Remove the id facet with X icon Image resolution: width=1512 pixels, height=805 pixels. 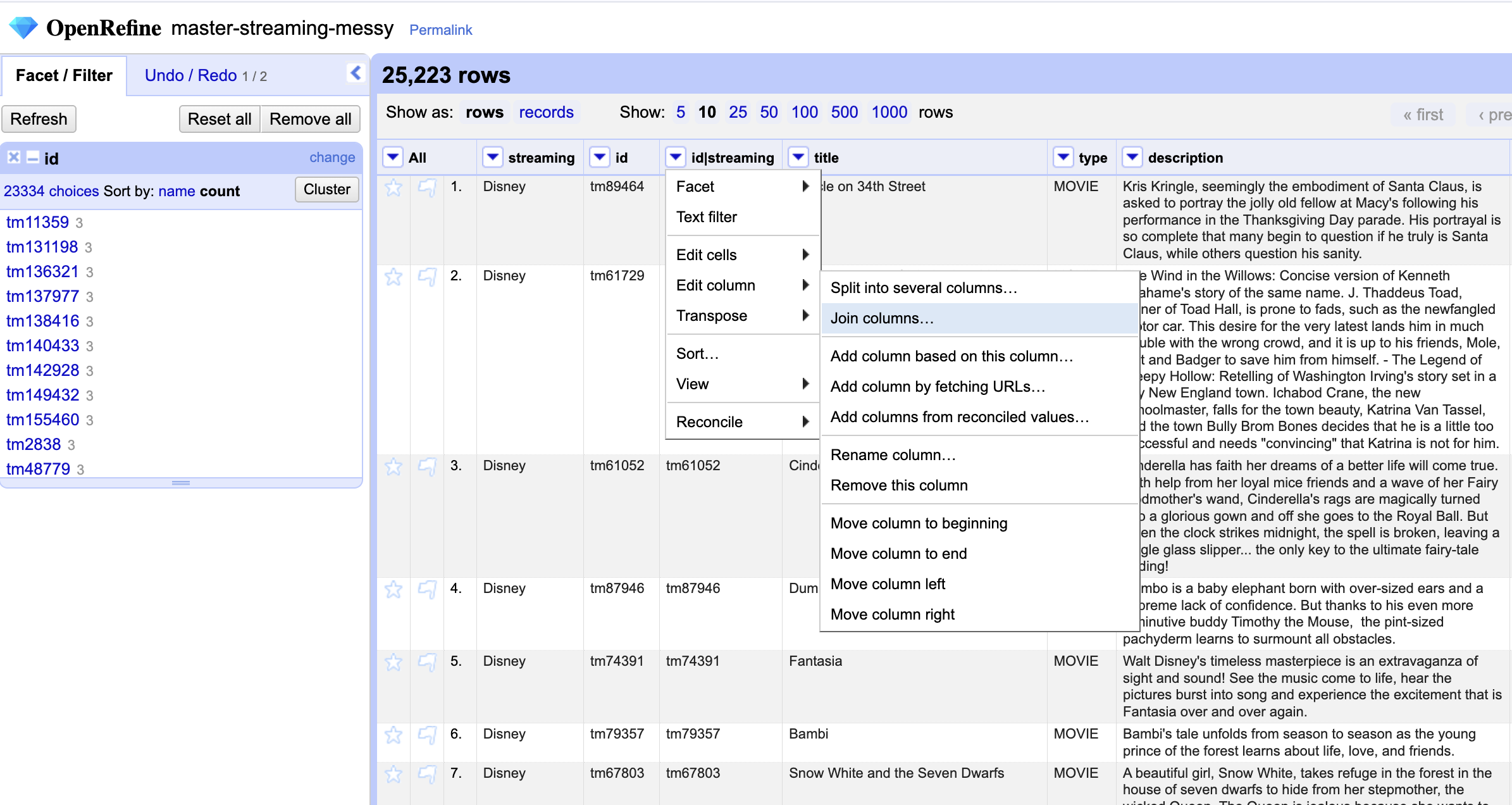tap(14, 158)
